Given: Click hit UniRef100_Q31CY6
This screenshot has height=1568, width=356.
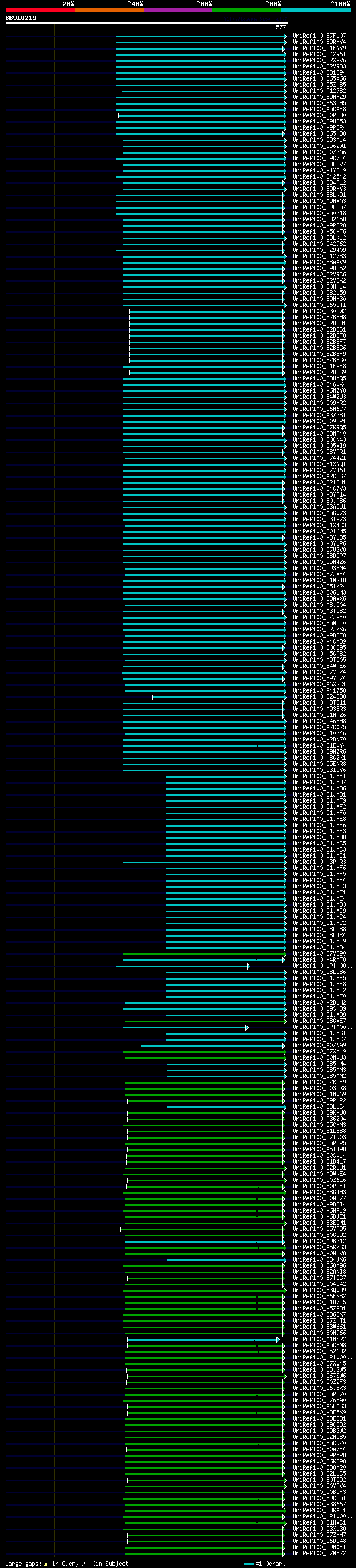Looking at the screenshot, I should point(319,770).
